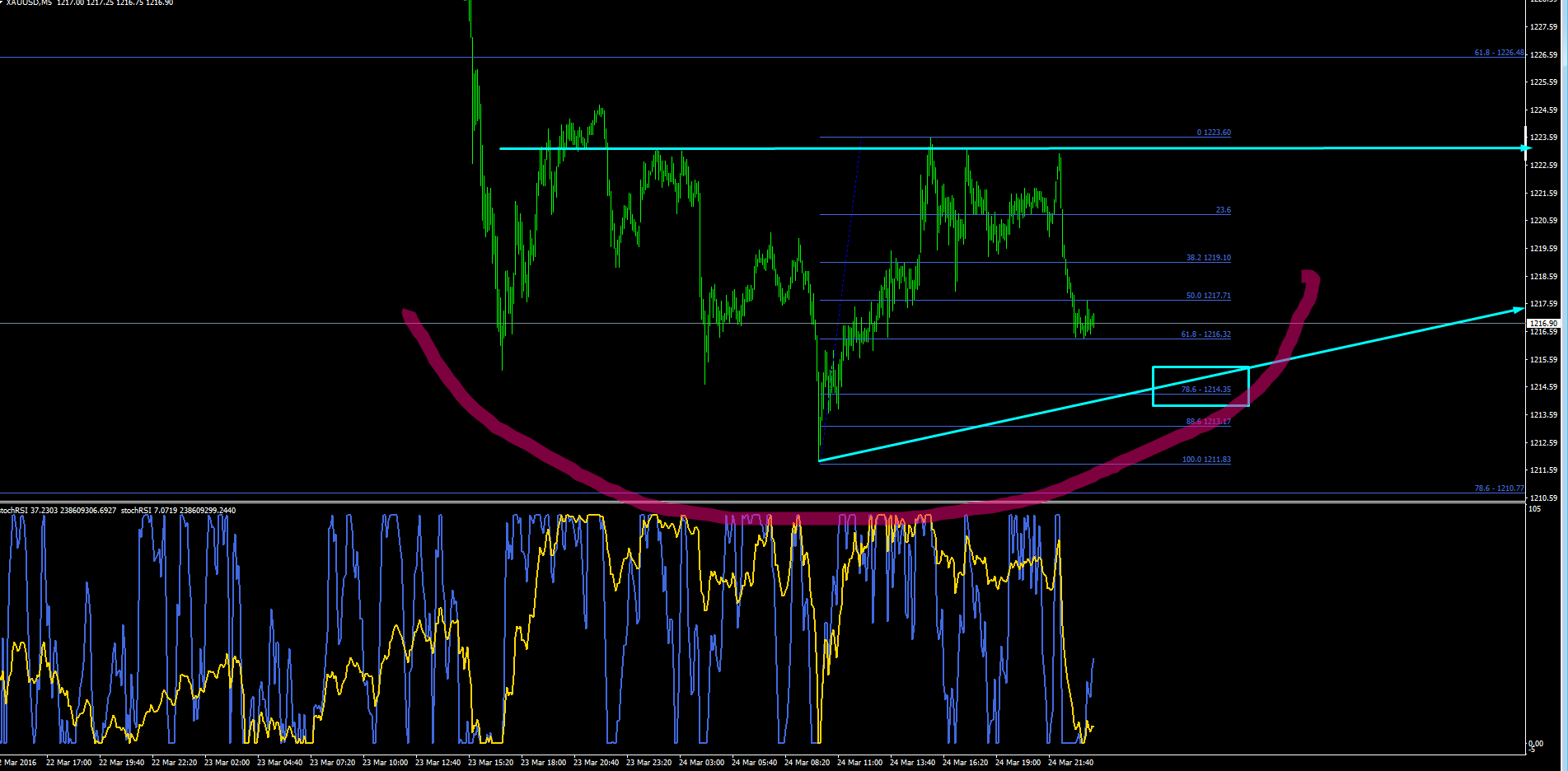The width and height of the screenshot is (1568, 771).
Task: Click the indicator scale value 105
Action: 1534,509
